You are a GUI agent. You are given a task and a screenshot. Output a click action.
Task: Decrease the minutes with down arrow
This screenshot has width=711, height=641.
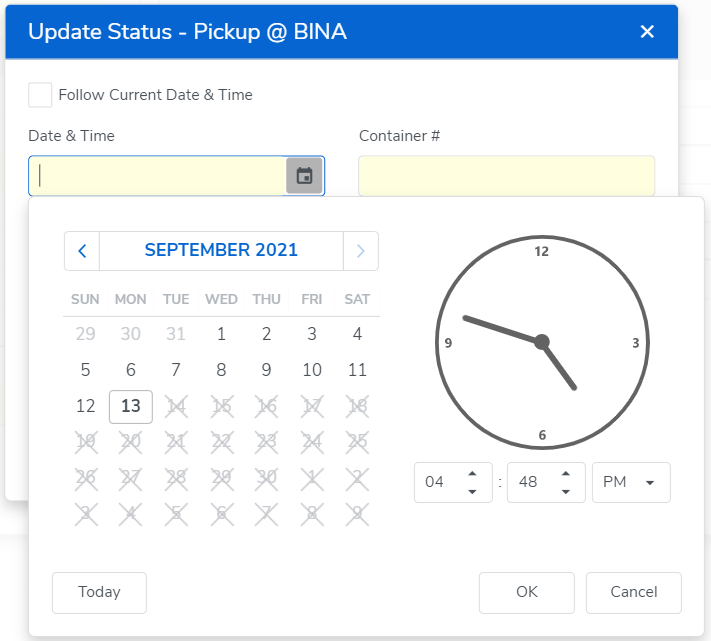pyautogui.click(x=566, y=491)
